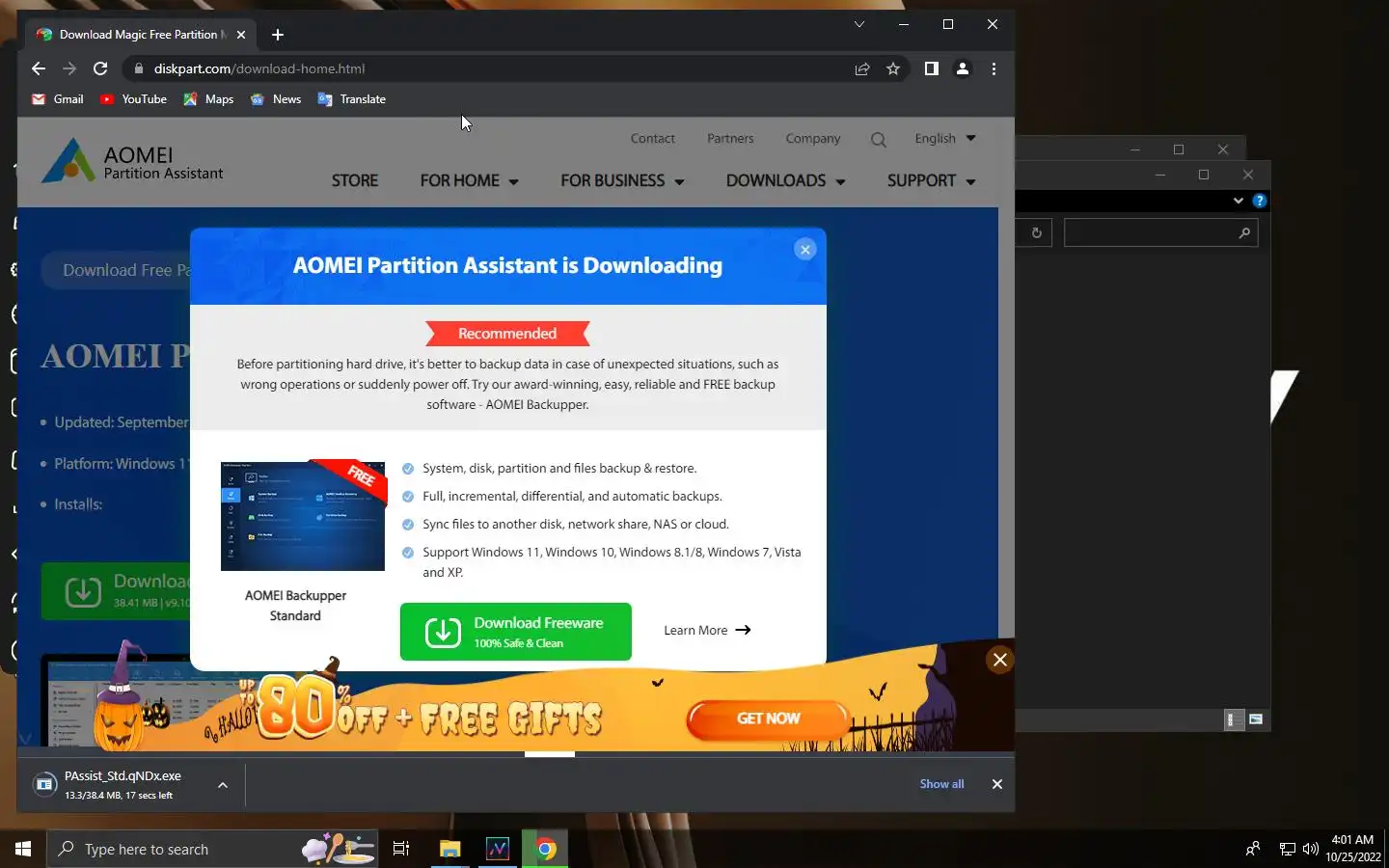Viewport: 1389px width, 868px height.
Task: Expand the DOWNLOADS menu
Action: (785, 181)
